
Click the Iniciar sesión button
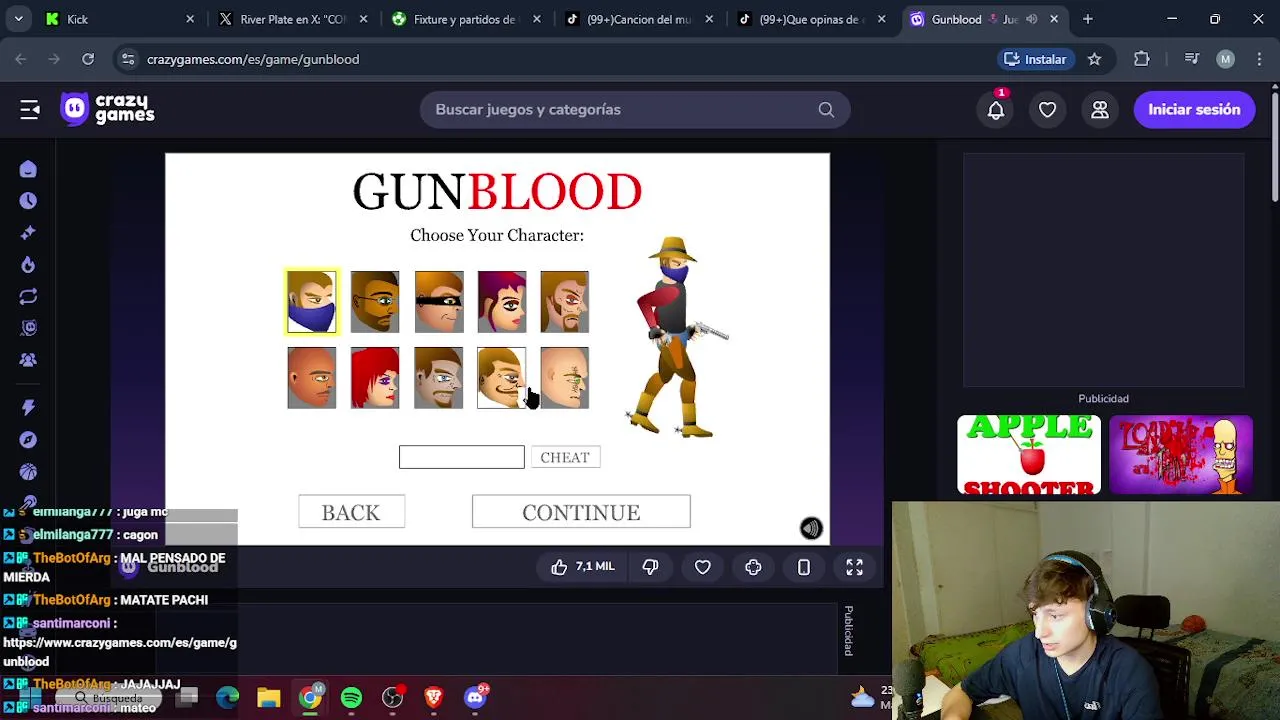(x=1194, y=110)
